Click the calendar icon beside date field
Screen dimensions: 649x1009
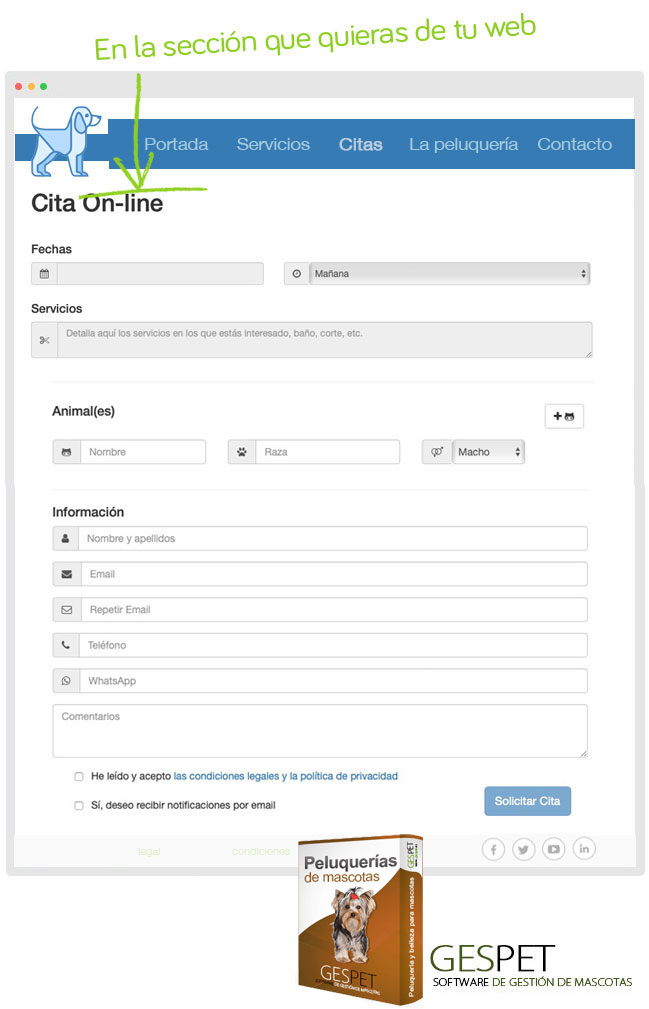(x=44, y=274)
